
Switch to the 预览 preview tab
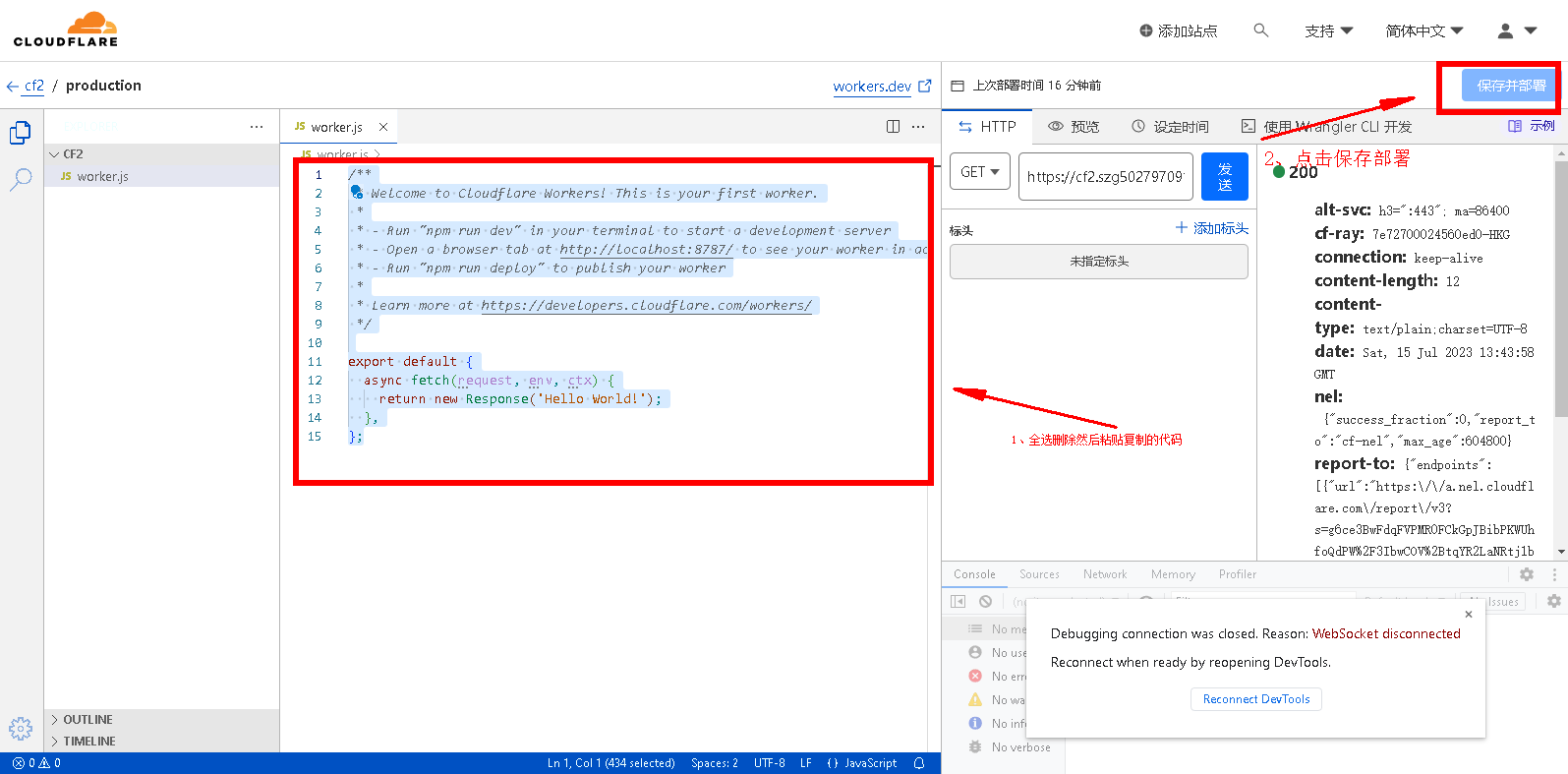tap(1074, 127)
